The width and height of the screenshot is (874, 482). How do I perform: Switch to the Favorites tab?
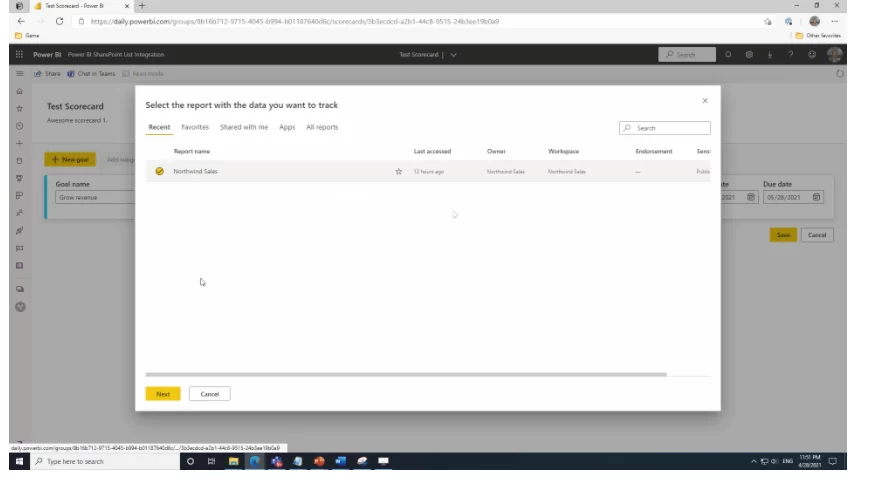195,127
